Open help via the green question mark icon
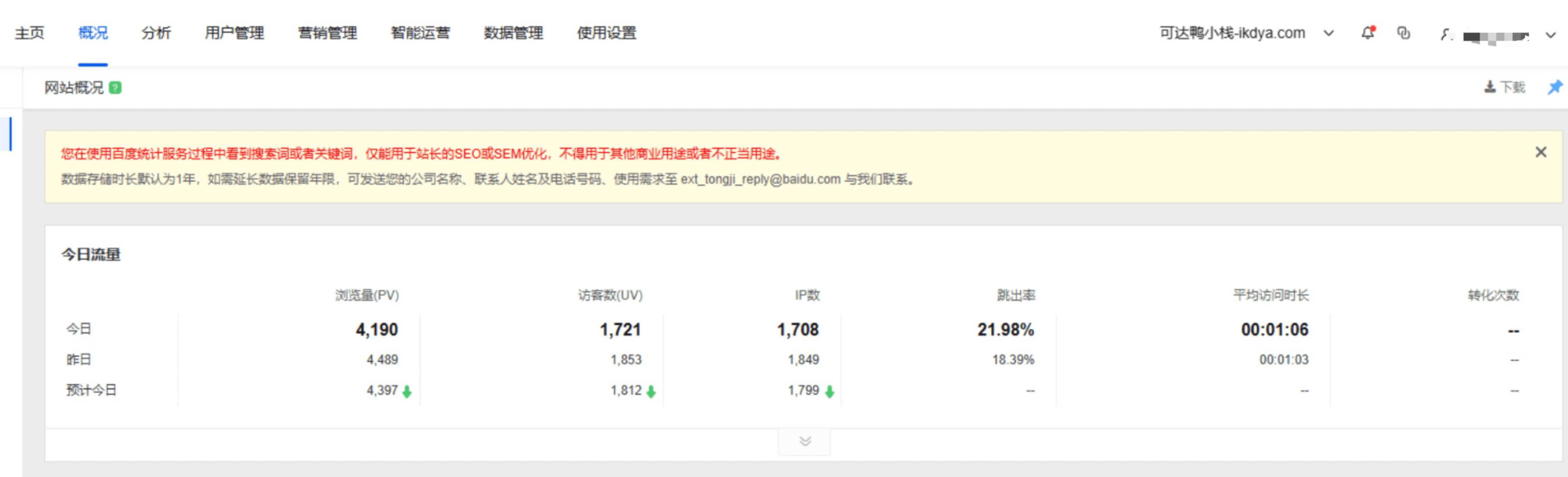This screenshot has width=1568, height=477. 116,87
